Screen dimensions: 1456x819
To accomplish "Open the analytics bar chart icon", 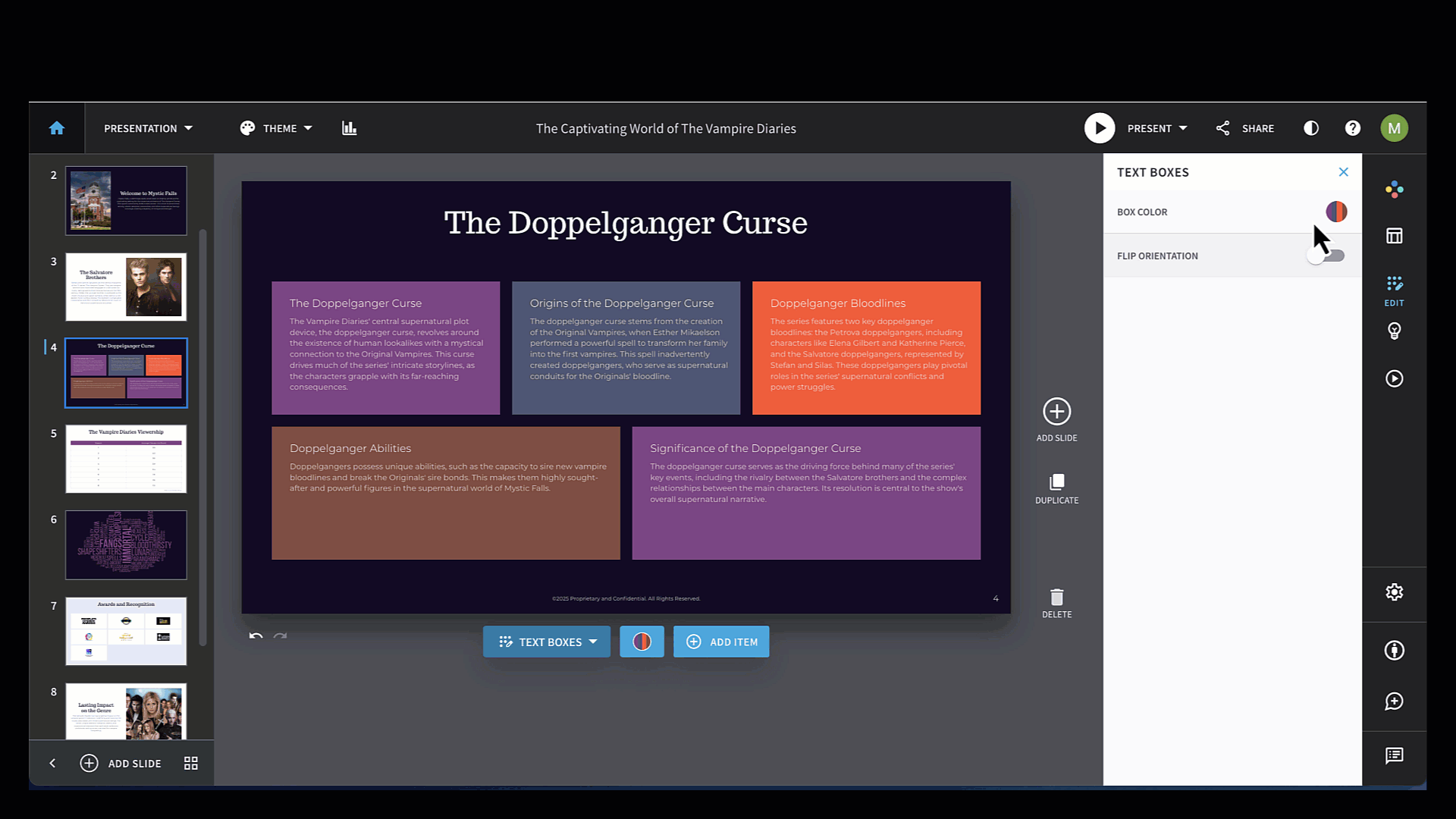I will (x=349, y=128).
